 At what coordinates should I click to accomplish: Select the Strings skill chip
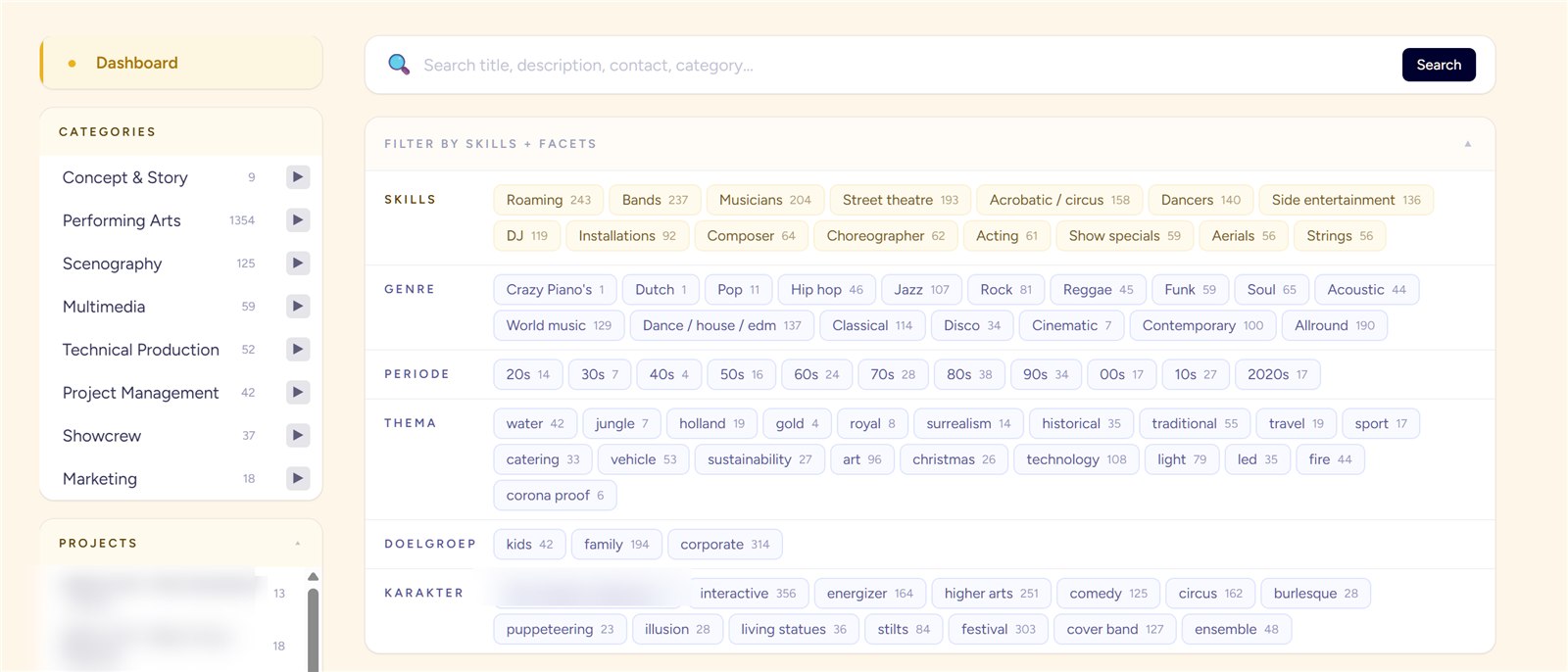[x=1340, y=236]
